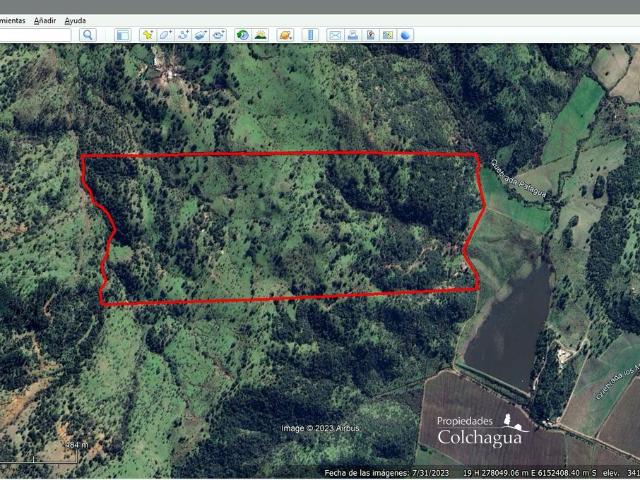Open the Ayuda menu
The image size is (640, 480).
point(75,20)
